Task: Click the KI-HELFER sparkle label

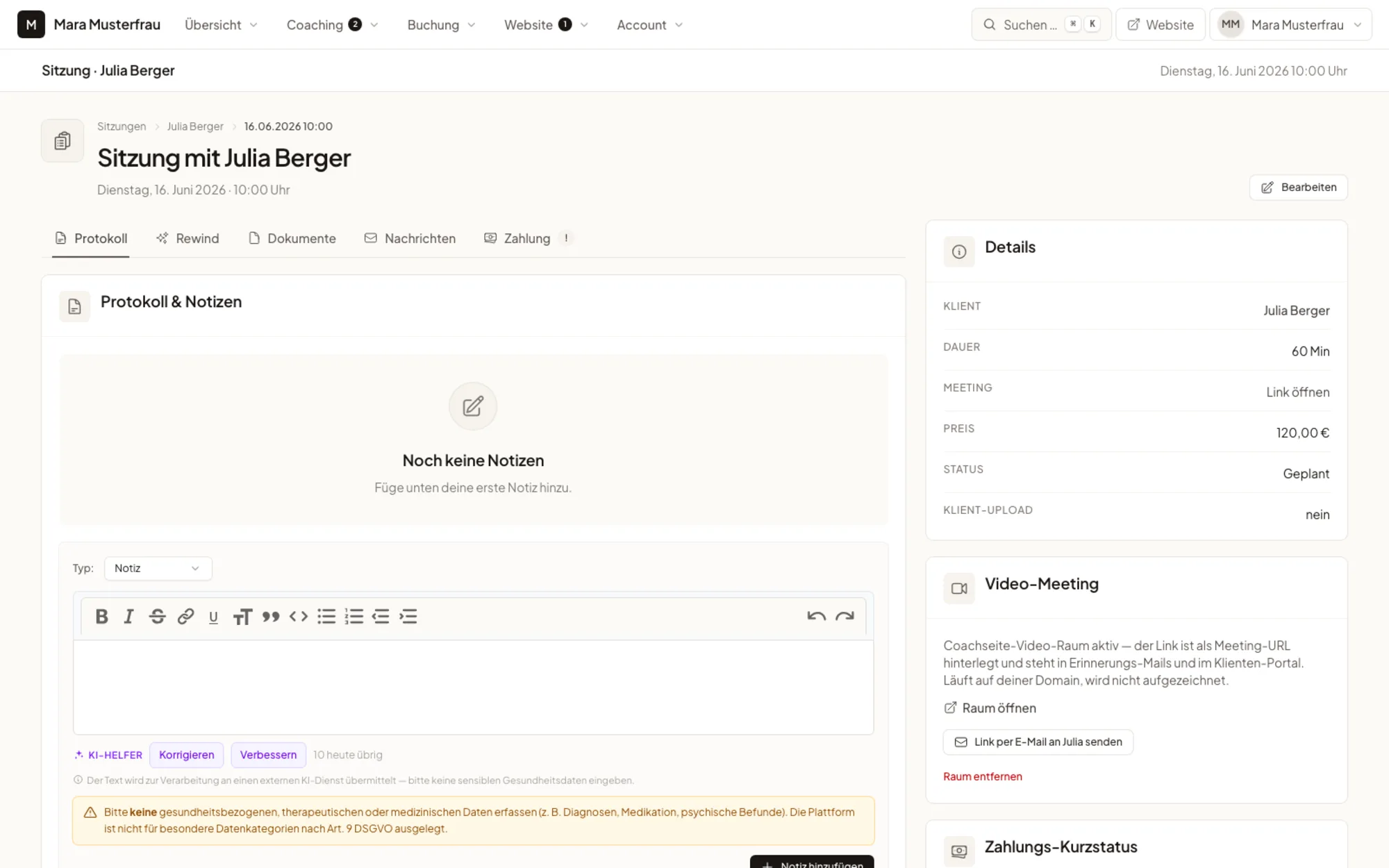Action: pos(108,755)
